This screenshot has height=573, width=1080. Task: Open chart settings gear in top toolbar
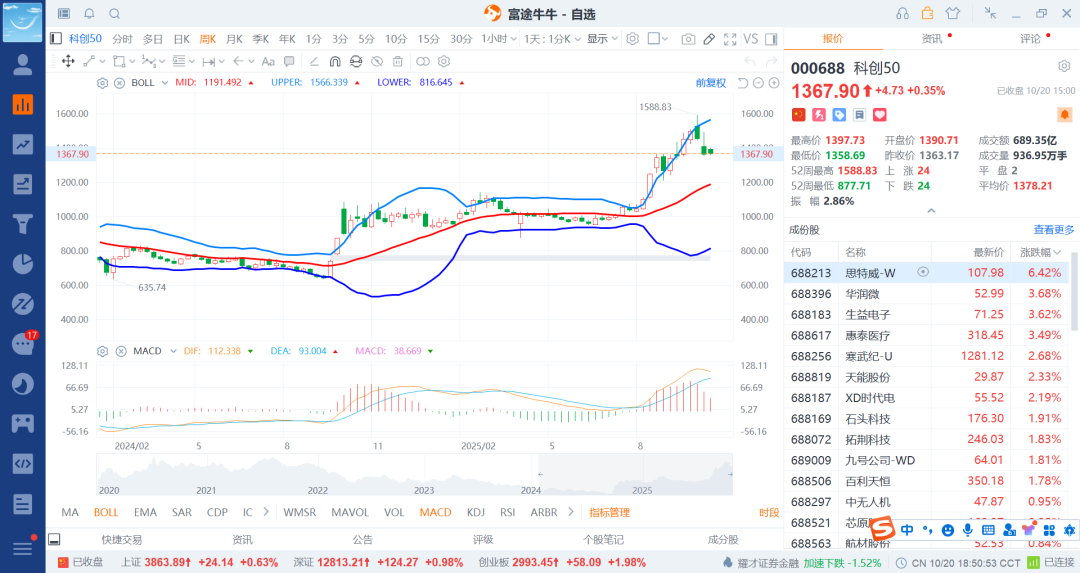coord(633,39)
